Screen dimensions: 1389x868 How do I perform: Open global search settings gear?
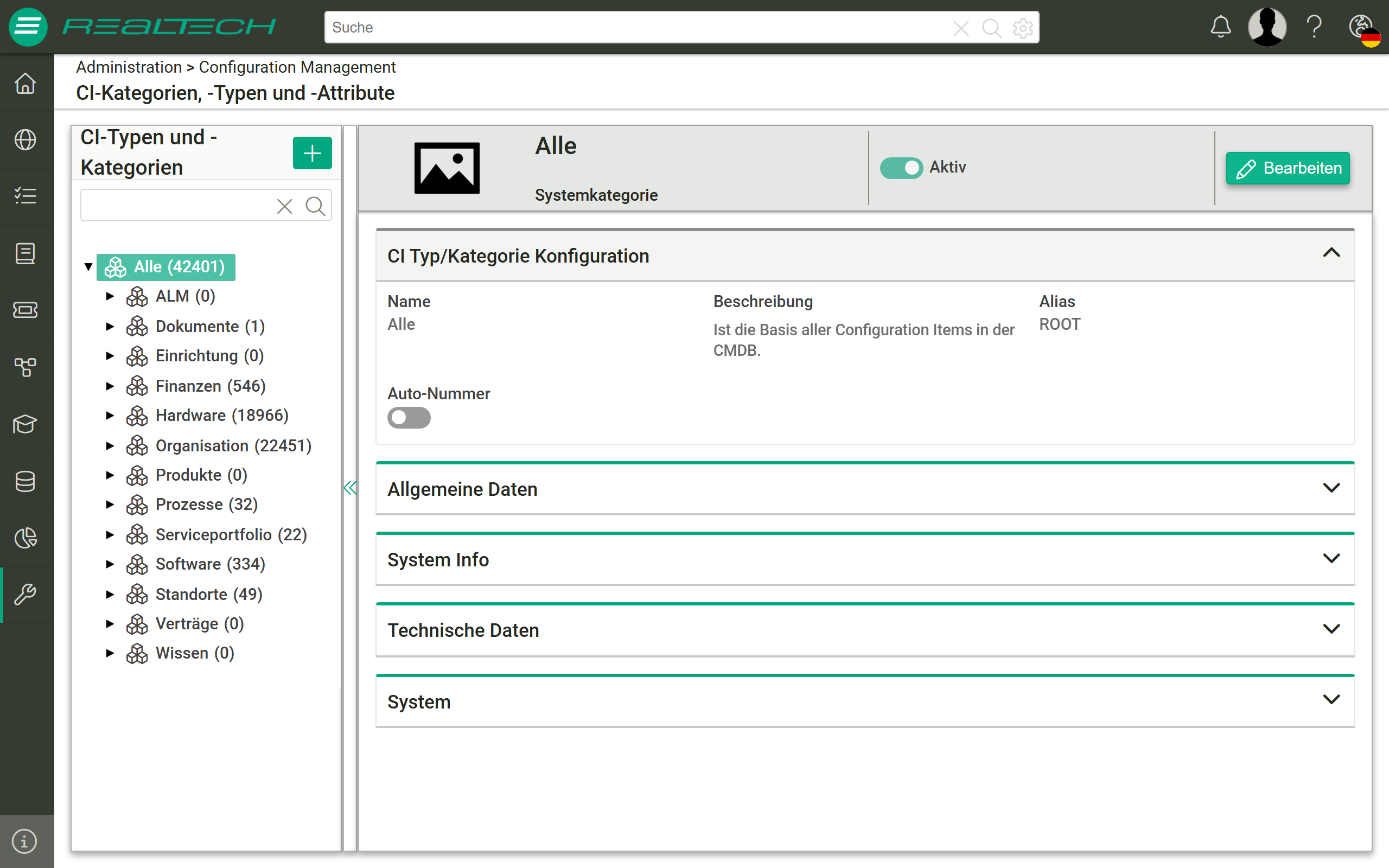(x=1023, y=28)
